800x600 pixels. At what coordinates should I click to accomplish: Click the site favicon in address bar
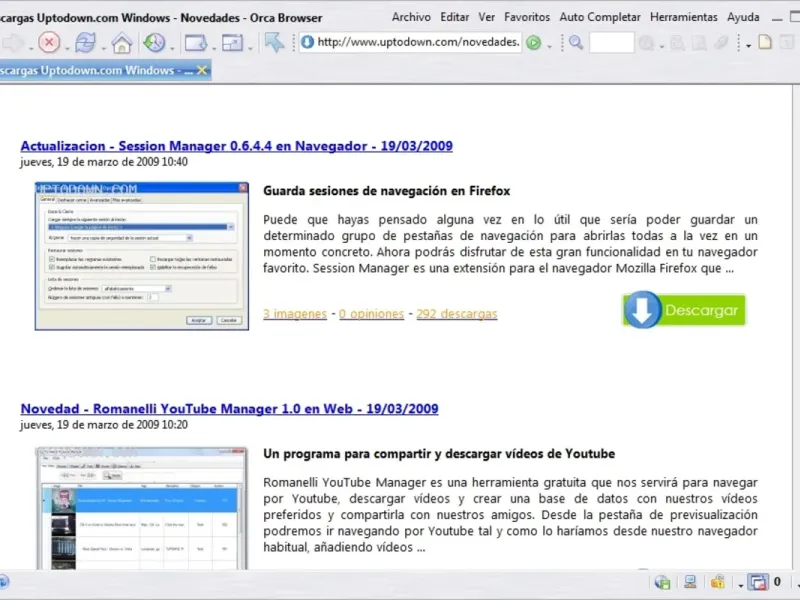[x=307, y=42]
